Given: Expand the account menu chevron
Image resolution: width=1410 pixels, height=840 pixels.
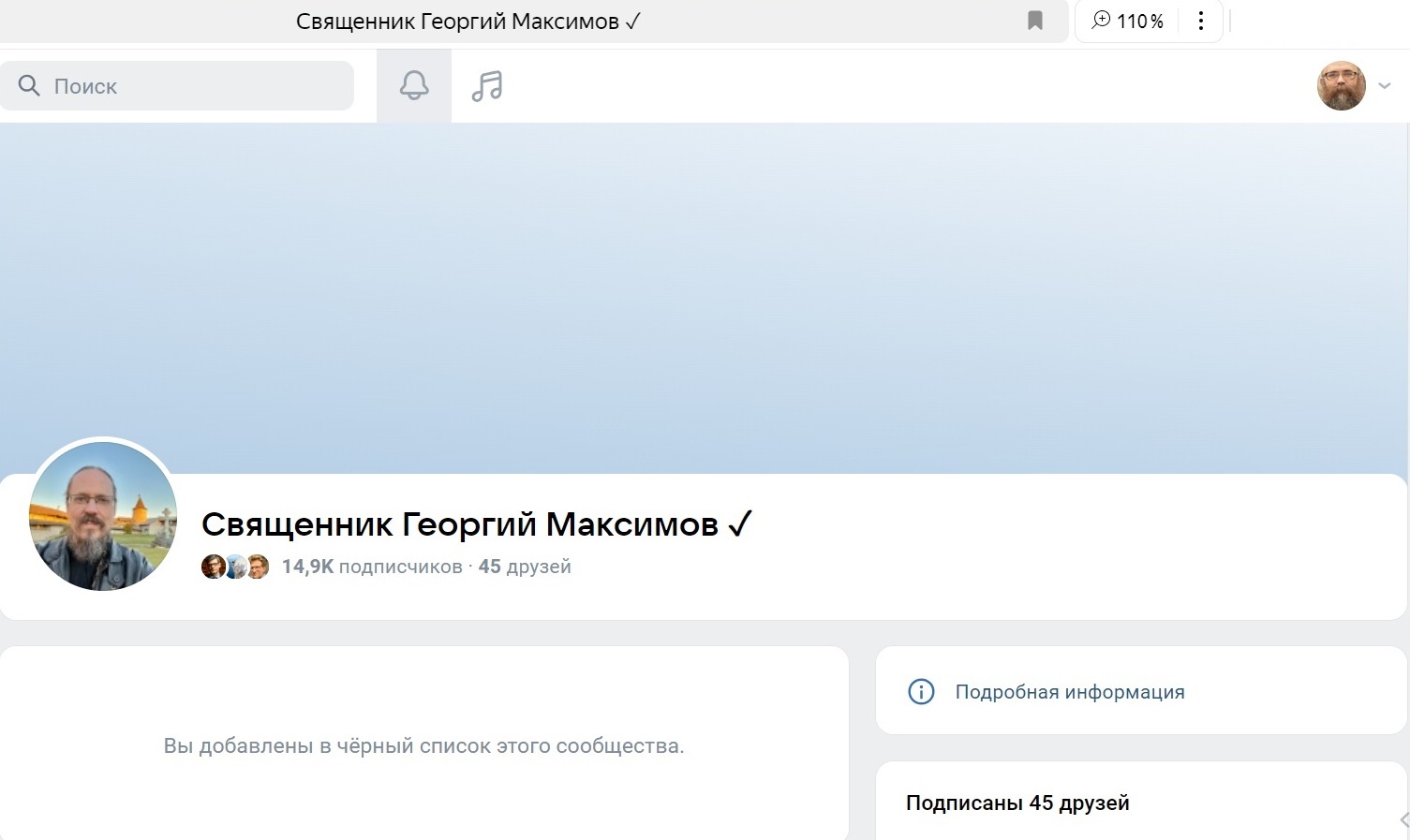Looking at the screenshot, I should [1385, 86].
